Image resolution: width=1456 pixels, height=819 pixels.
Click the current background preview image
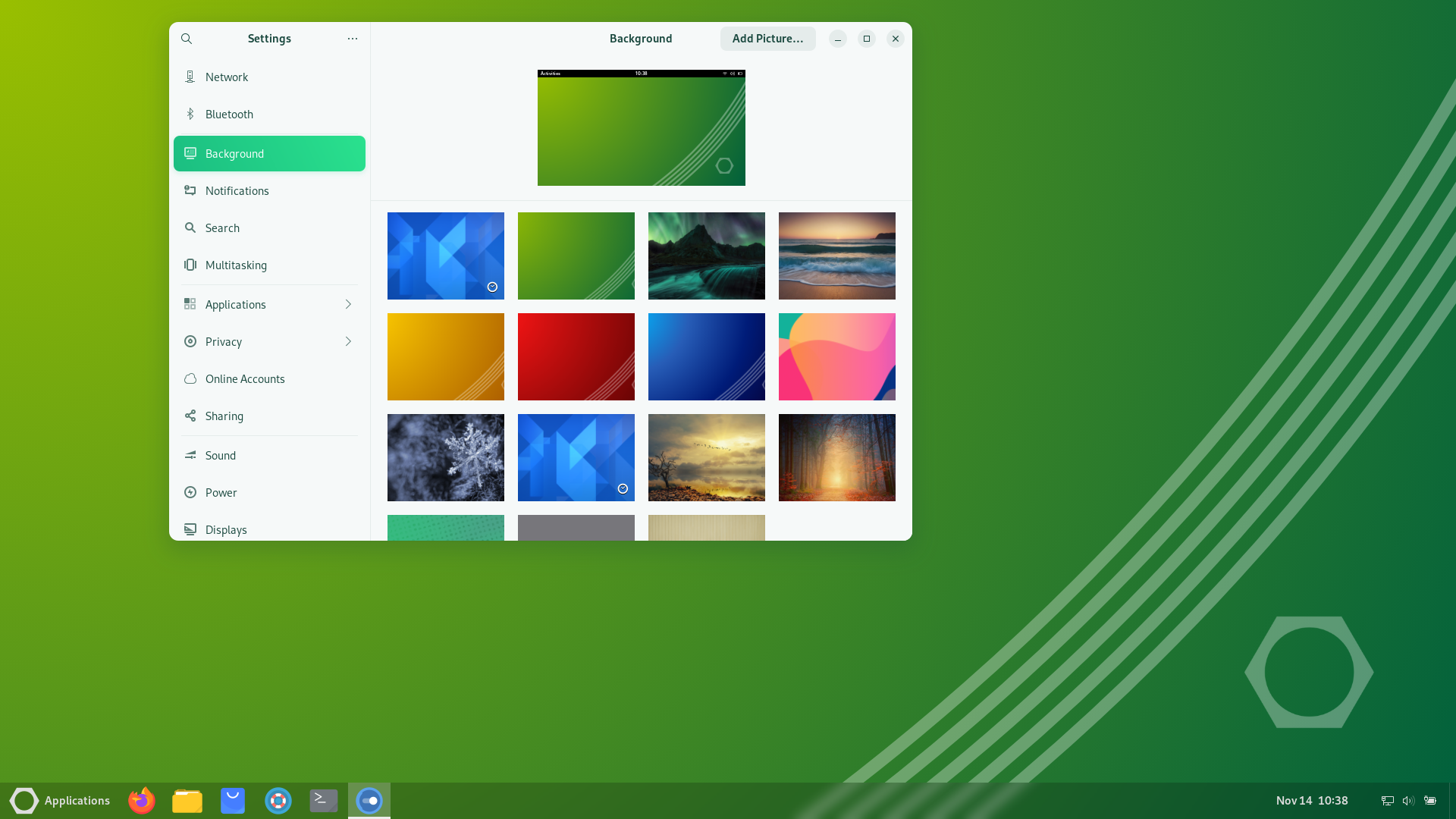point(642,128)
